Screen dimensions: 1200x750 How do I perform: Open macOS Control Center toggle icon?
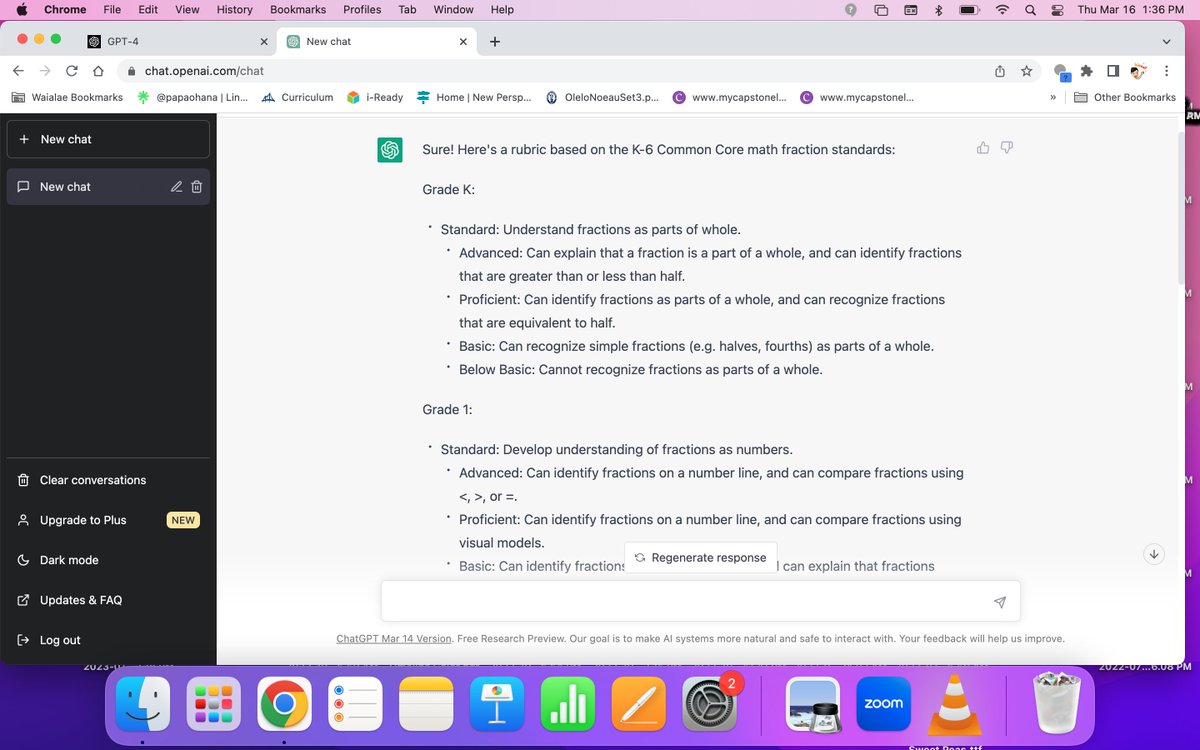point(1058,10)
